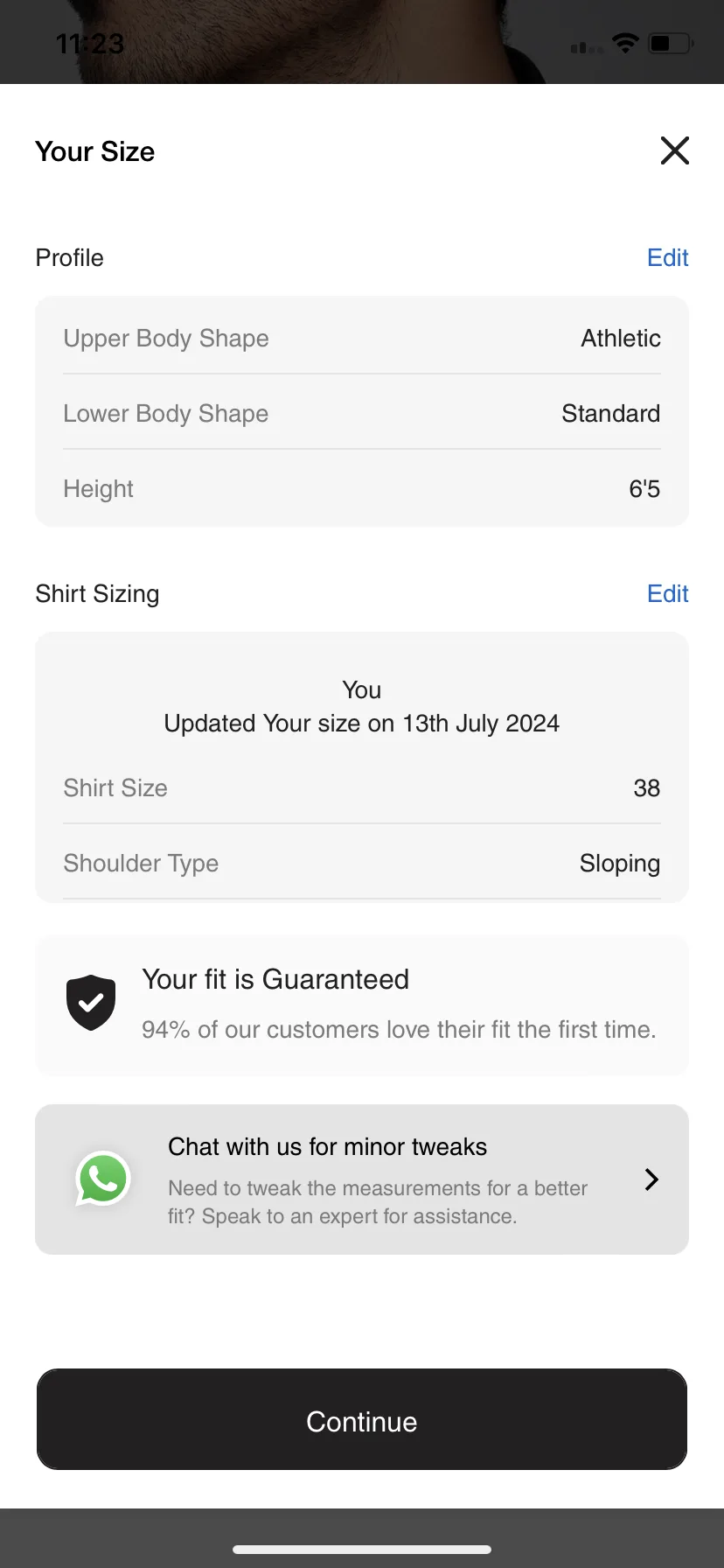Tap the cellular signal bars icon
Screen dimensions: 724x1568
587,45
